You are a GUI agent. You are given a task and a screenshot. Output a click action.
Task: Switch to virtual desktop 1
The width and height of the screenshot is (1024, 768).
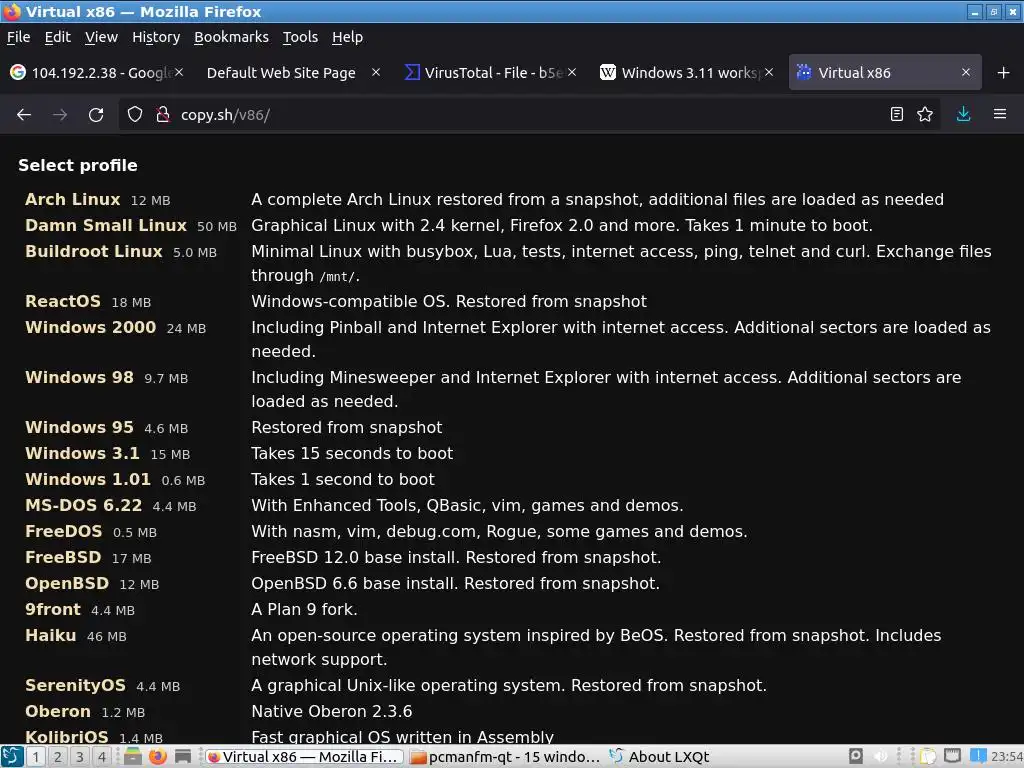36,757
